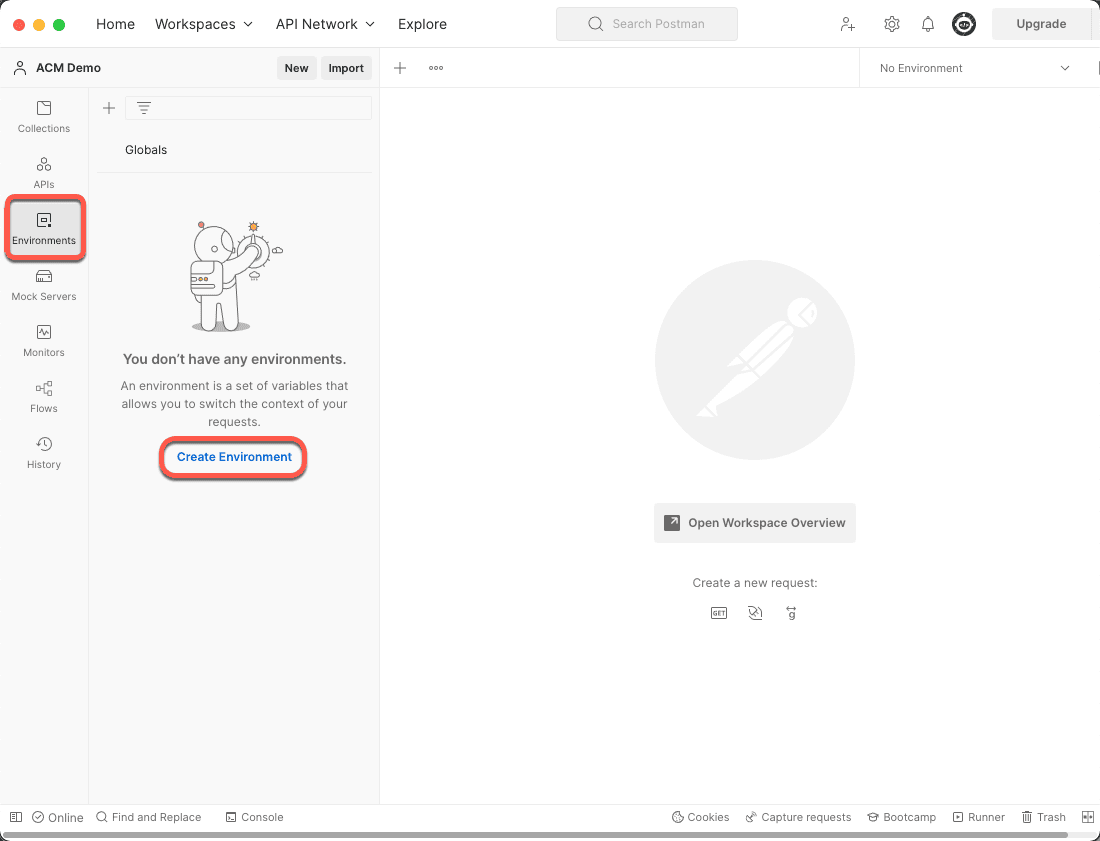Open the Cookies manager
Image resolution: width=1100 pixels, height=841 pixels.
coord(700,817)
